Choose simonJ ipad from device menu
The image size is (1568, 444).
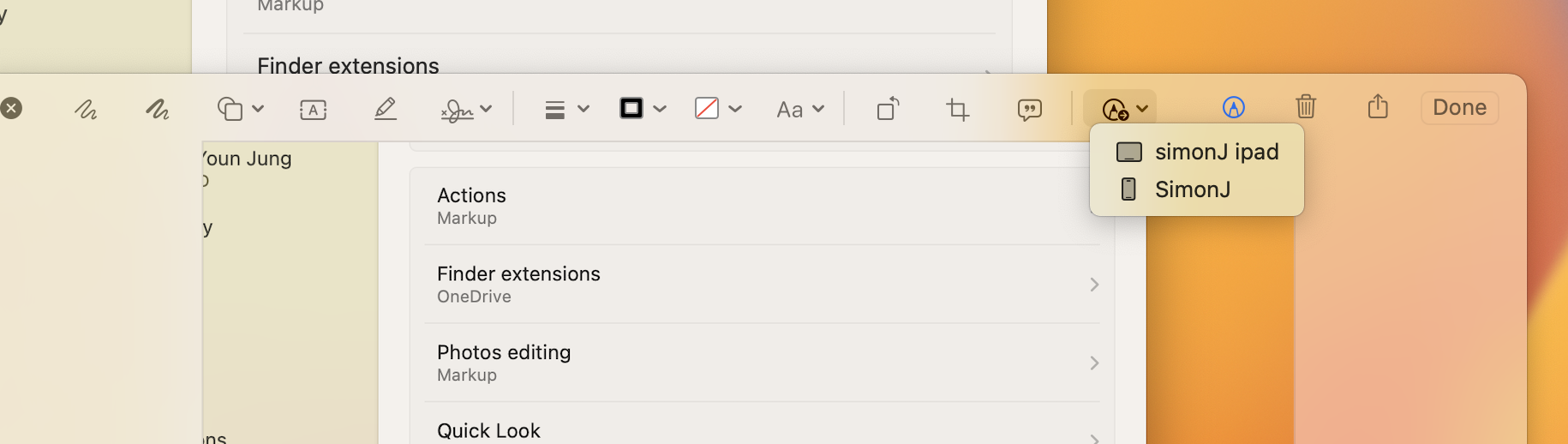pos(1197,152)
